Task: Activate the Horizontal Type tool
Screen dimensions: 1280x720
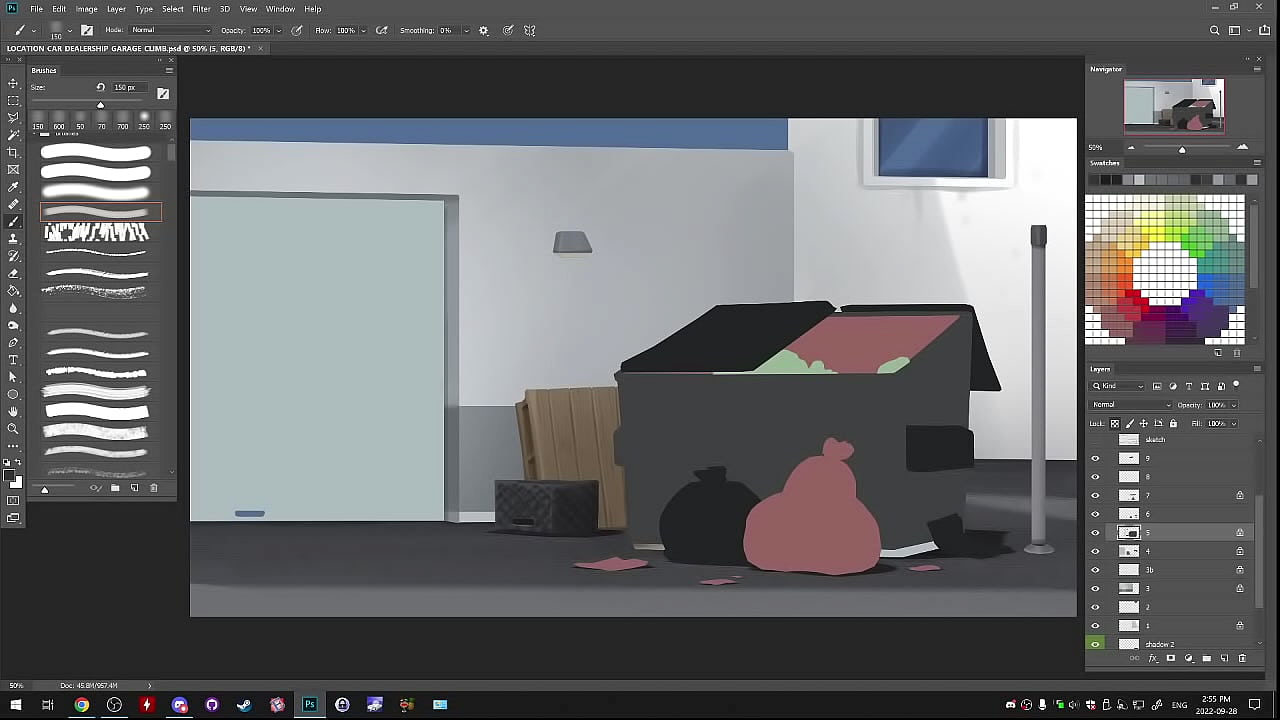Action: click(x=13, y=360)
